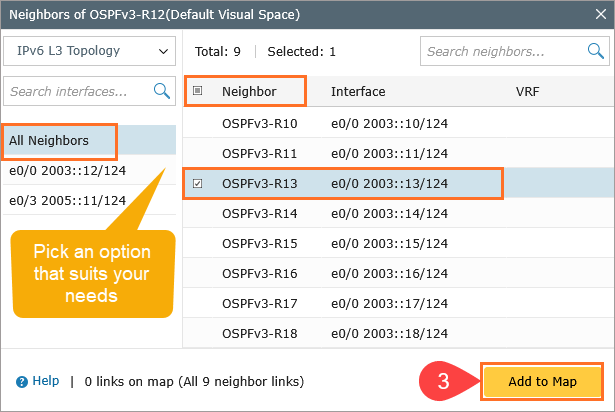This screenshot has height=412, width=615.
Task: Open the Help link
Action: (45, 381)
